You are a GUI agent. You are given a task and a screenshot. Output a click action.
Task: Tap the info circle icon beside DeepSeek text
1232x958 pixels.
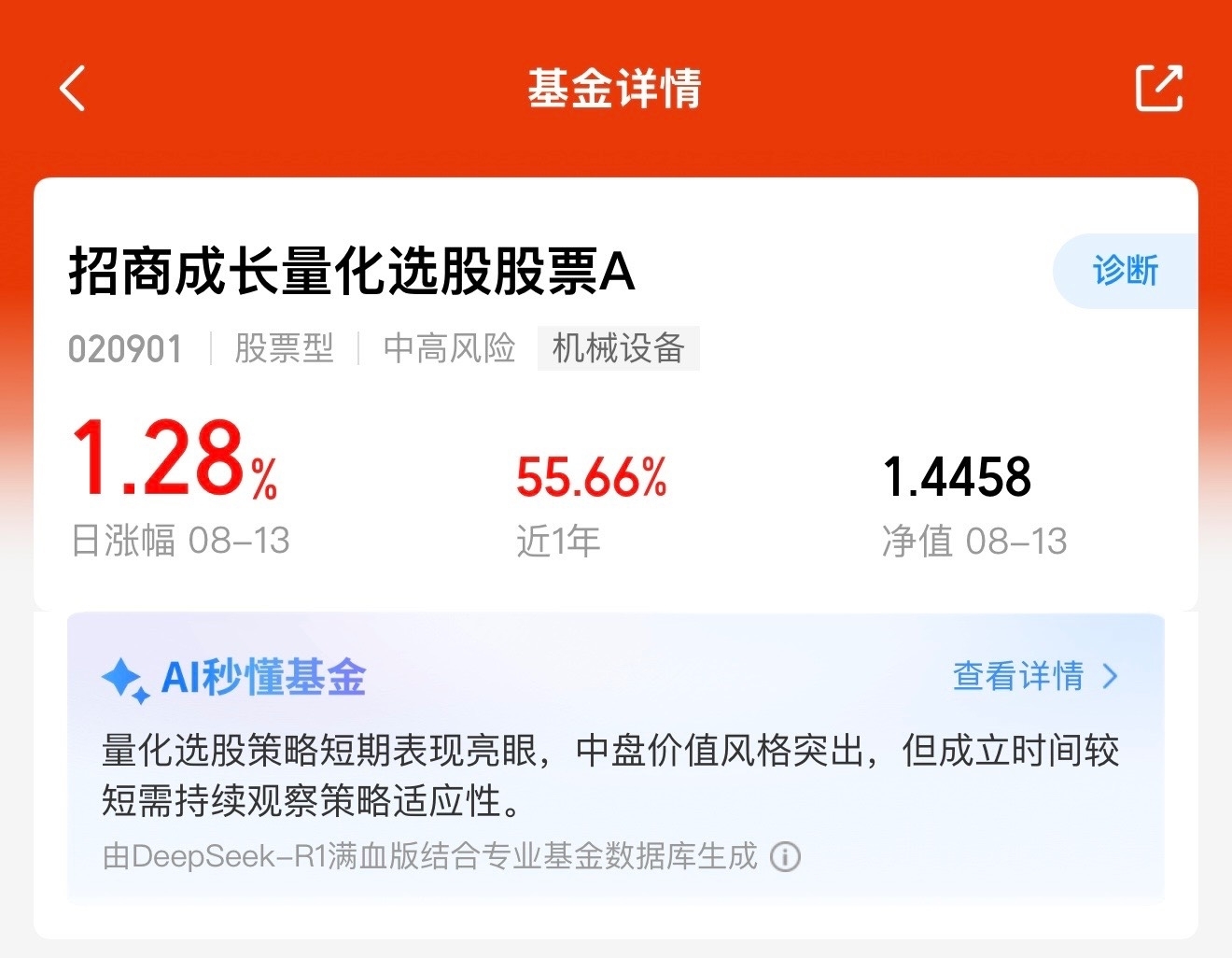coord(785,856)
